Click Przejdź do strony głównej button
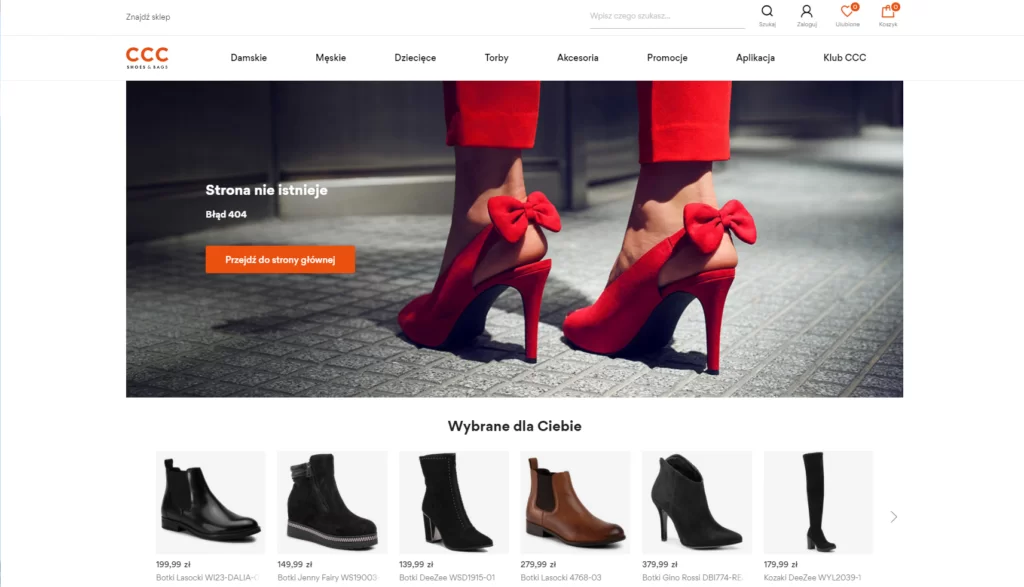 pos(280,259)
